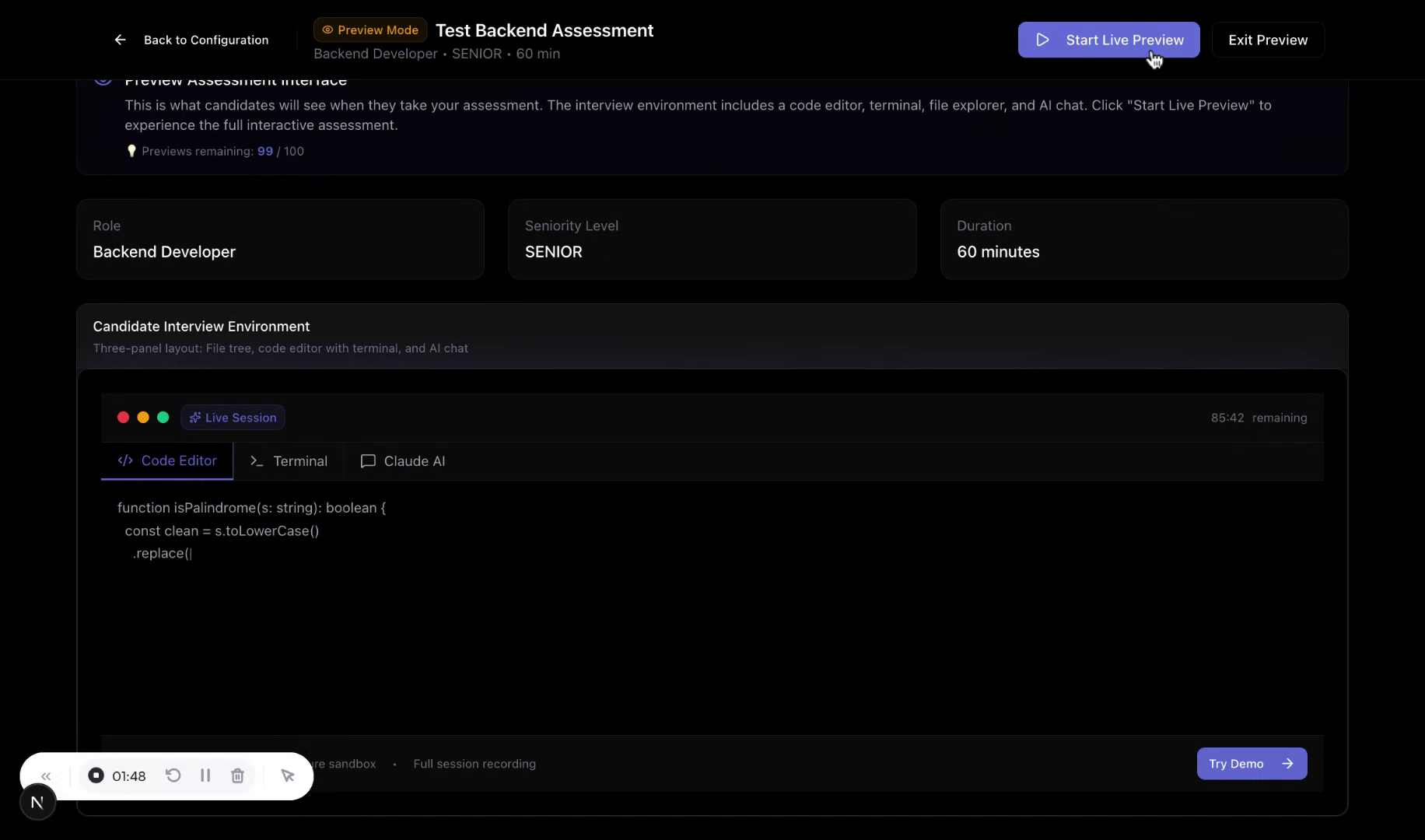Click the sparkle icon in the Live Session badge
The height and width of the screenshot is (840, 1425).
tap(195, 418)
